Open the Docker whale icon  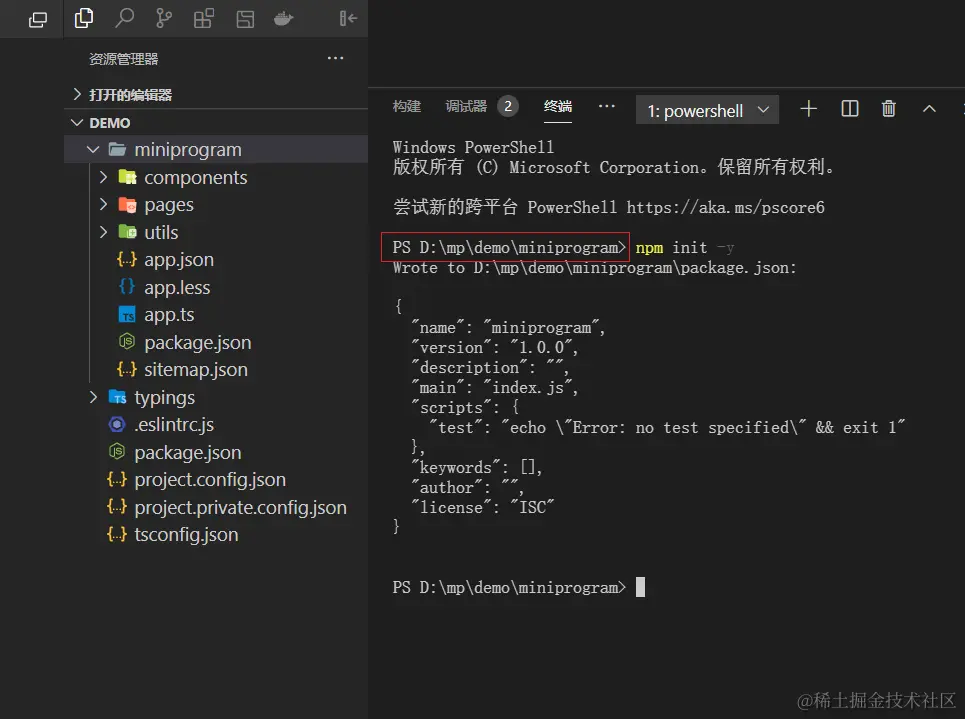284,19
